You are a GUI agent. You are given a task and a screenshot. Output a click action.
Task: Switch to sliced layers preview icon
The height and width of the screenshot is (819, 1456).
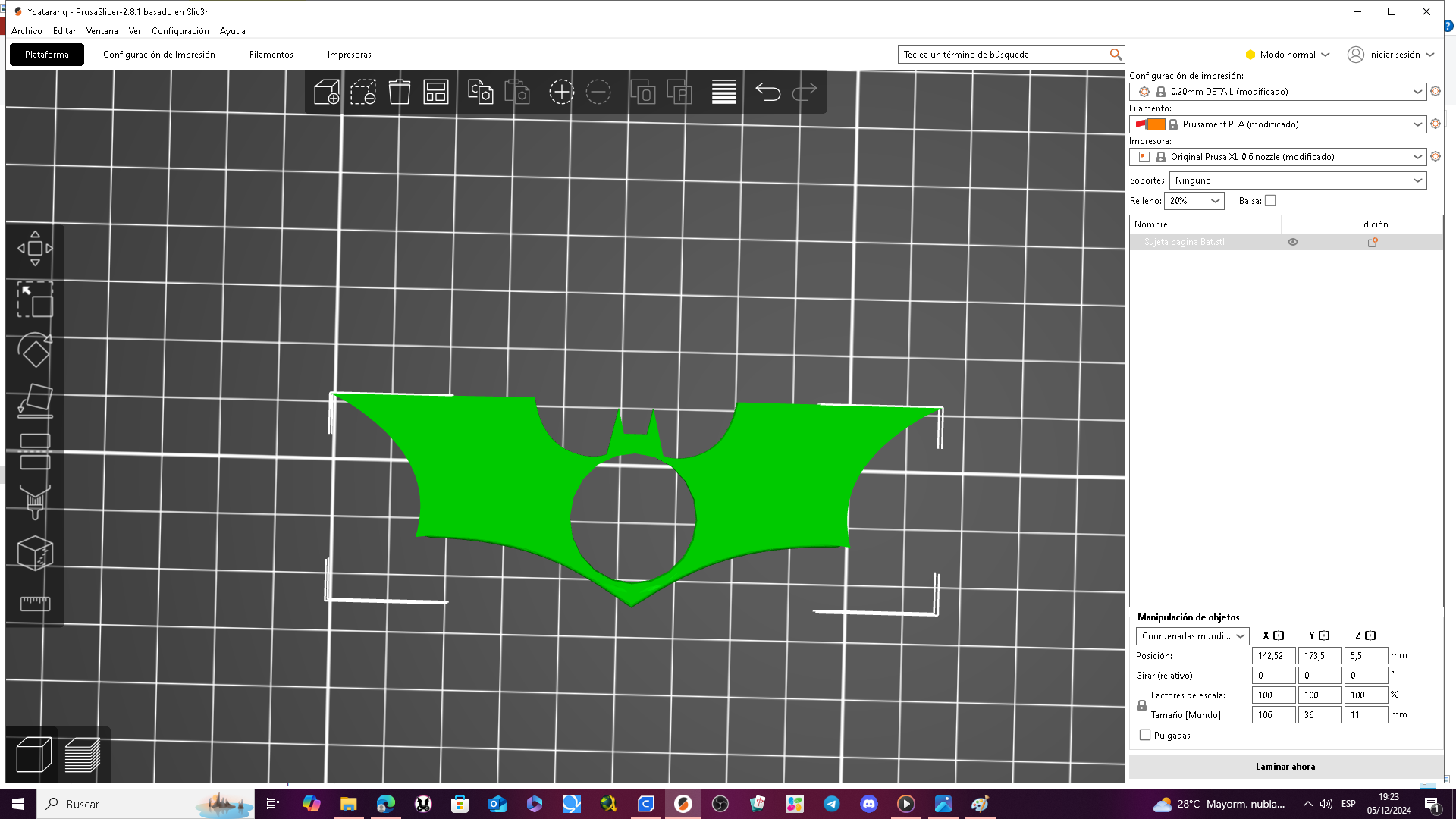pos(82,755)
